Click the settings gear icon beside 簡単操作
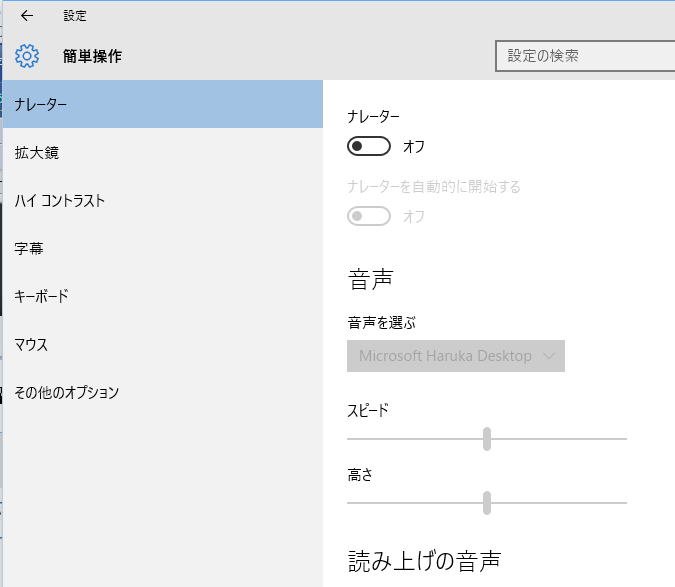 tap(27, 56)
